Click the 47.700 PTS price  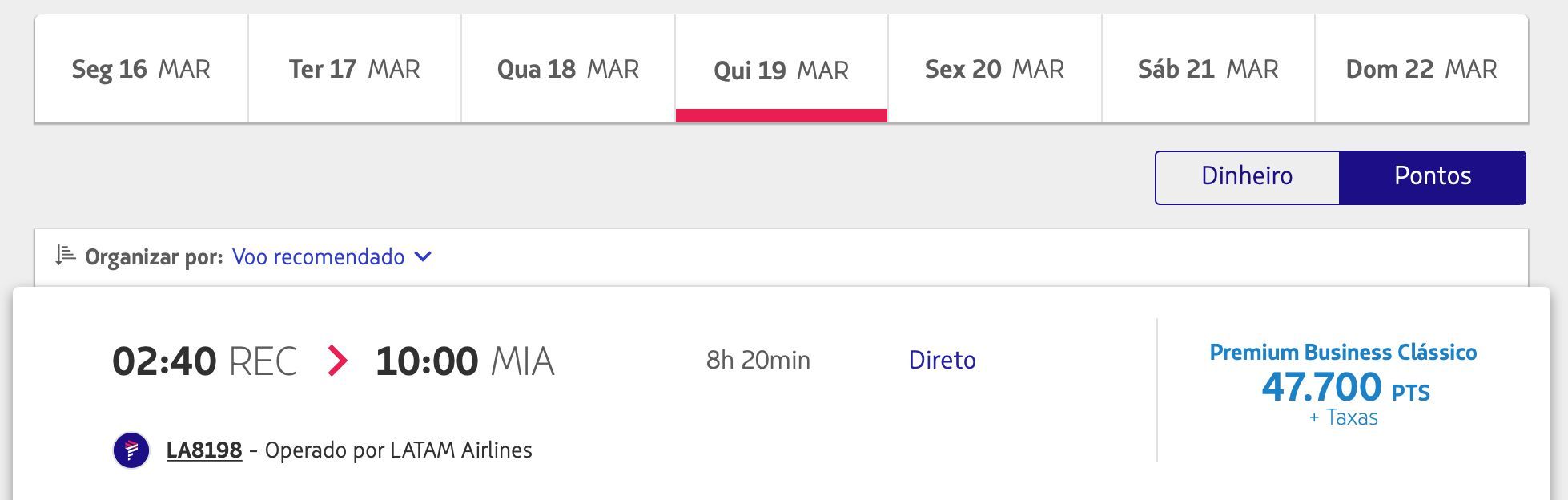1345,388
